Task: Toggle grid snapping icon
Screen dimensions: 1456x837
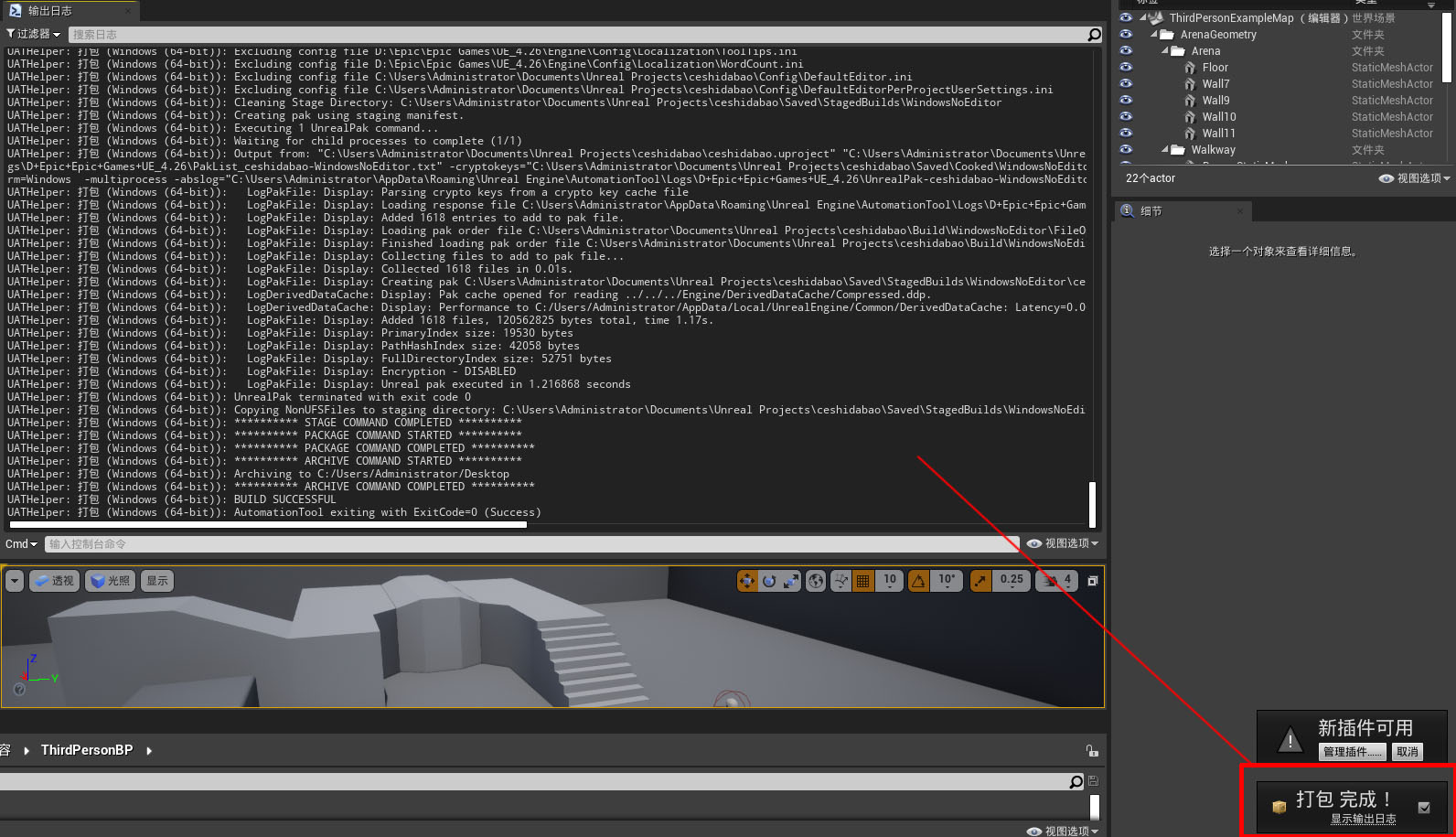Action: [862, 581]
